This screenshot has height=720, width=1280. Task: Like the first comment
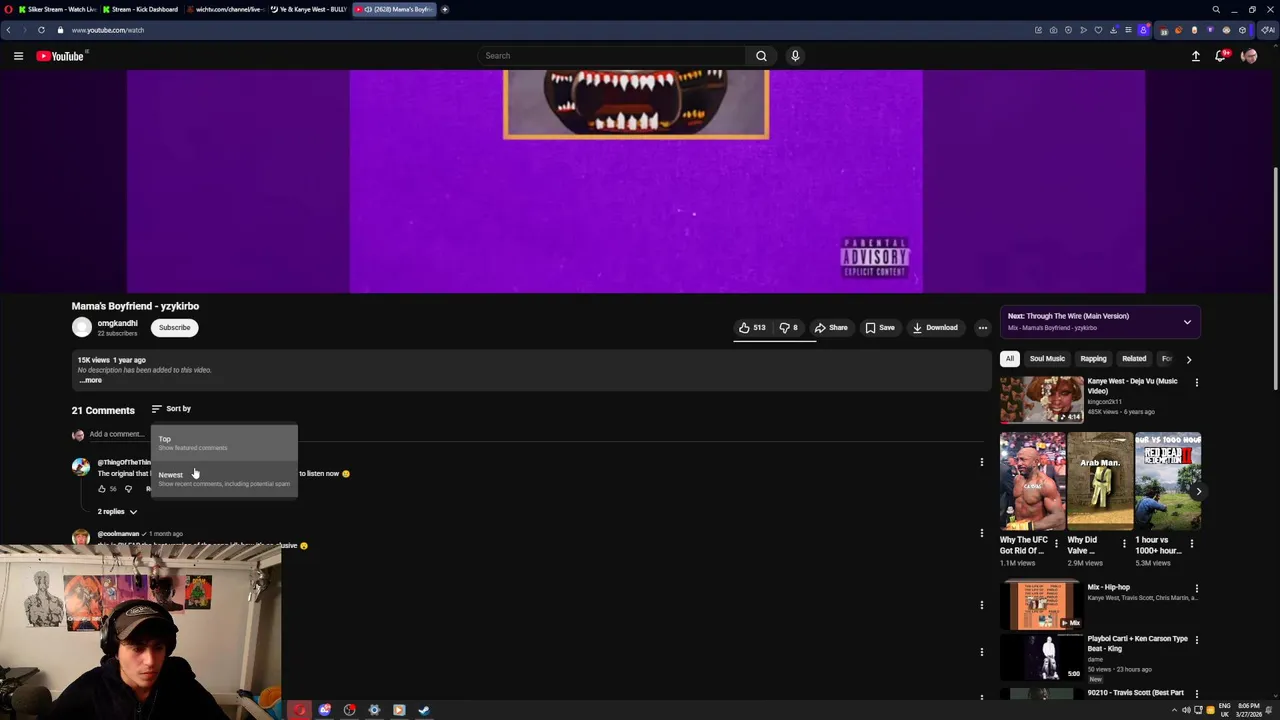coord(102,489)
